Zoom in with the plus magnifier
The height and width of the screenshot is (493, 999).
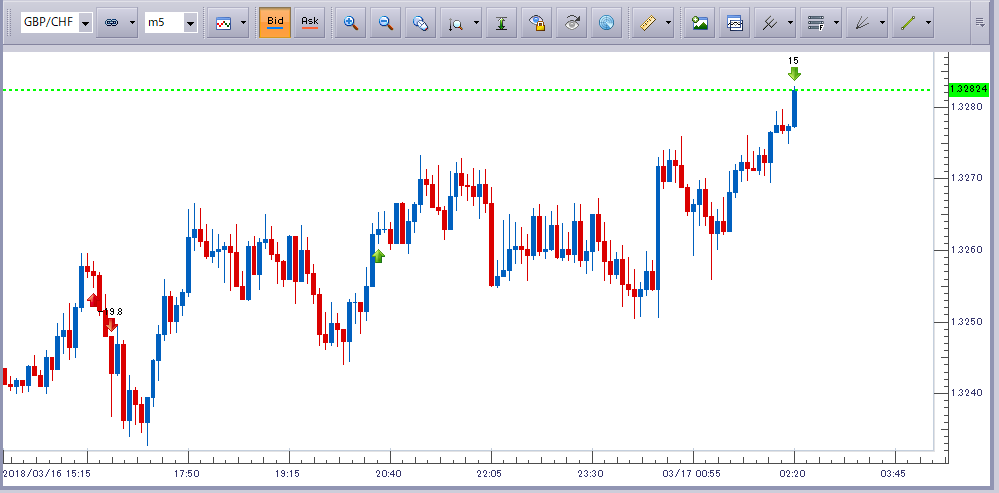tap(350, 23)
